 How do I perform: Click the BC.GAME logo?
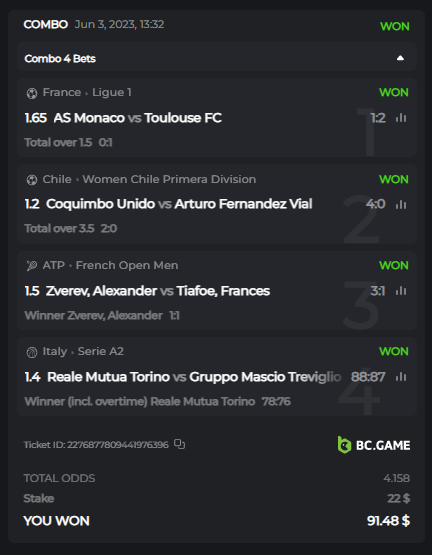coord(374,445)
